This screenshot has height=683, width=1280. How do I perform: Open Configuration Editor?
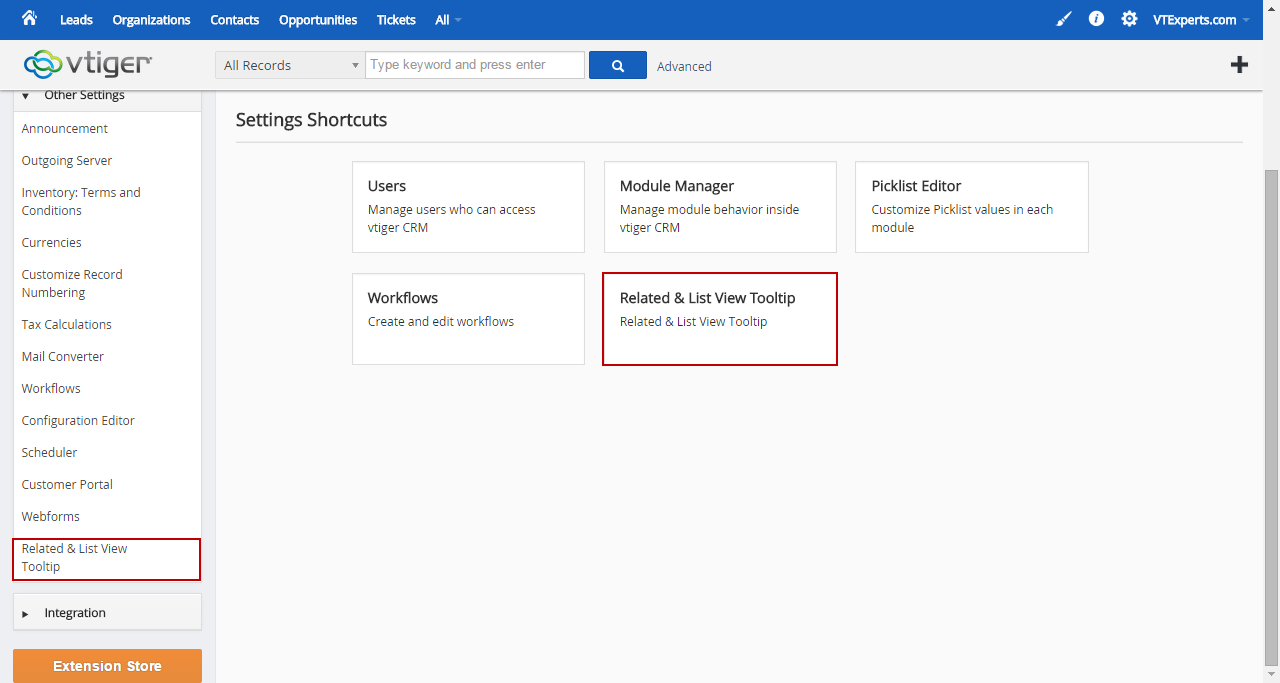point(78,421)
